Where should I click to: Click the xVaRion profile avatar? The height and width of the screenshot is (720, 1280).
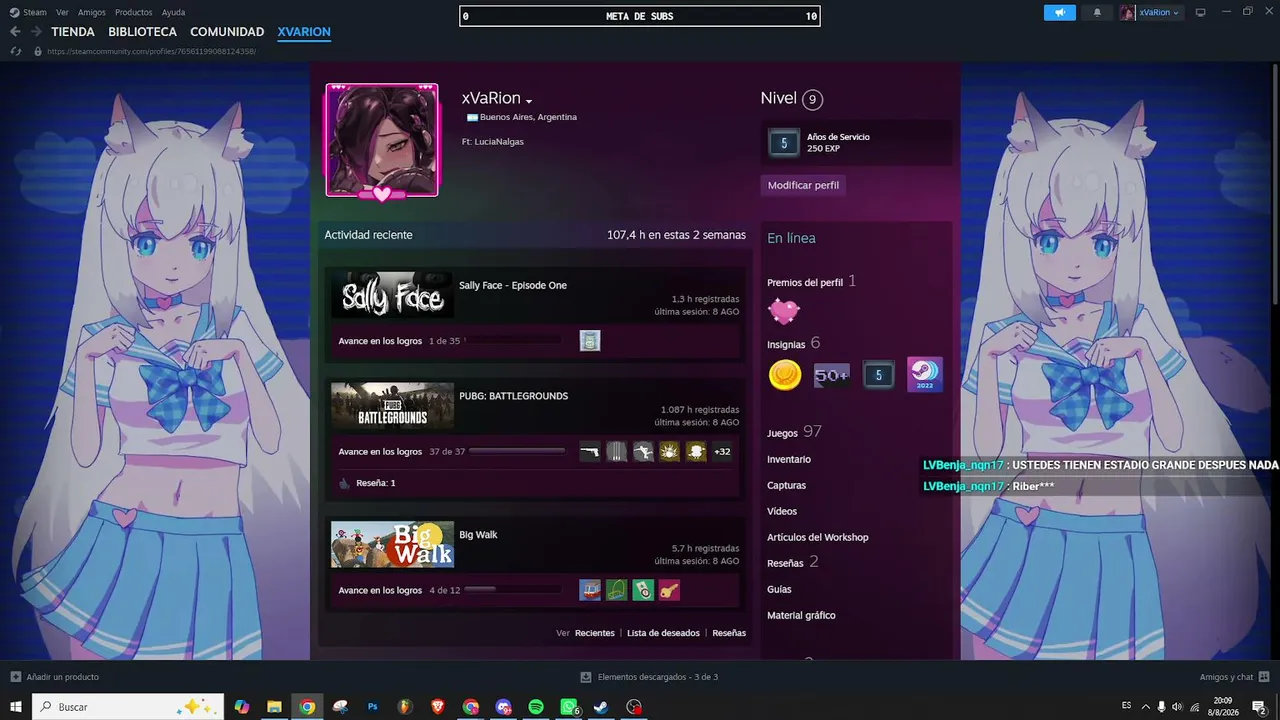pyautogui.click(x=381, y=140)
